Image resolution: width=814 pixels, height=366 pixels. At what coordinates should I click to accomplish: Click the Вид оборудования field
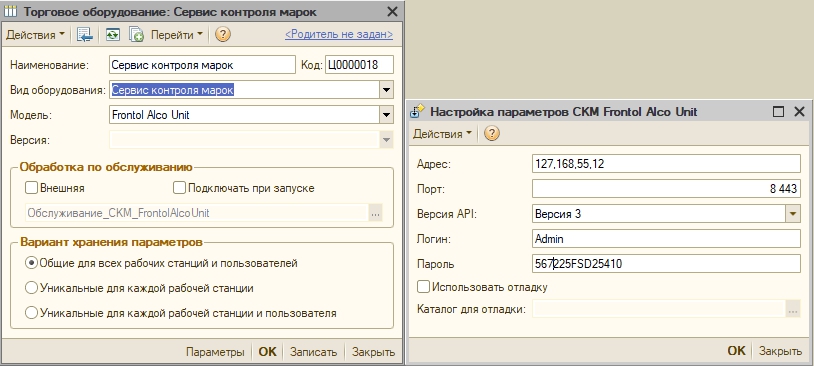245,90
